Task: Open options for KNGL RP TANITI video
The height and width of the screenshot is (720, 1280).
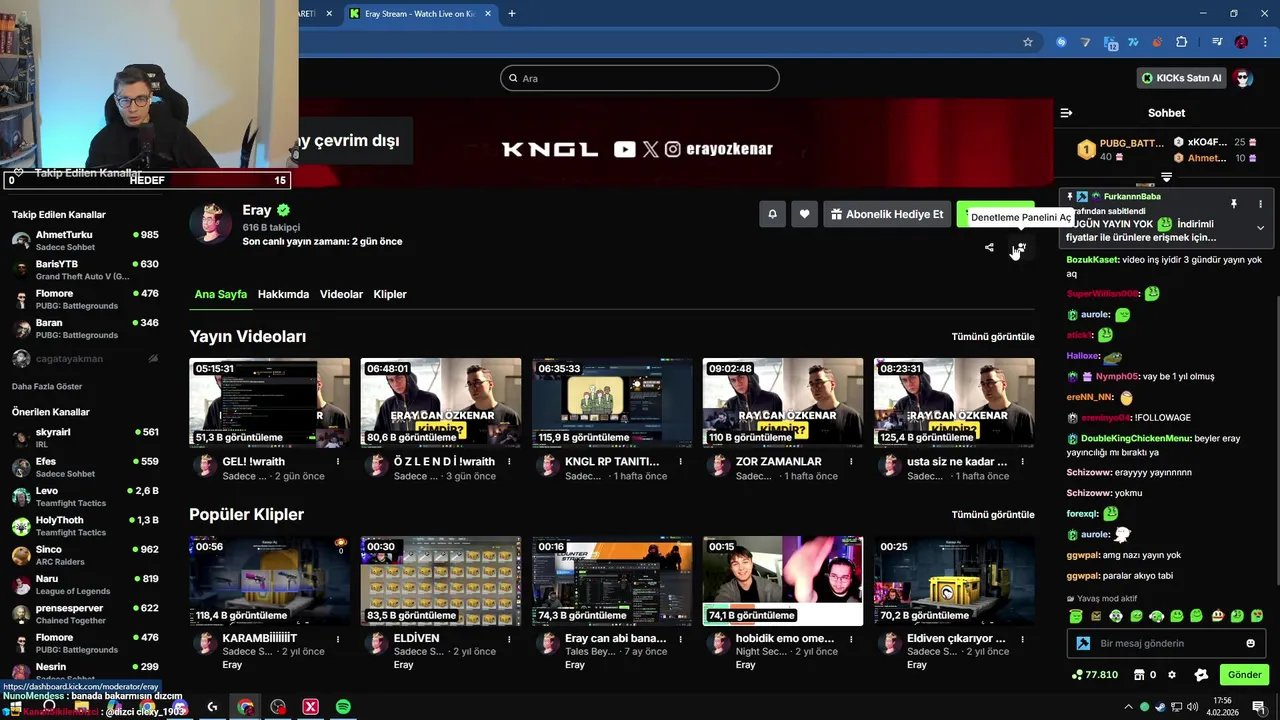Action: (681, 462)
